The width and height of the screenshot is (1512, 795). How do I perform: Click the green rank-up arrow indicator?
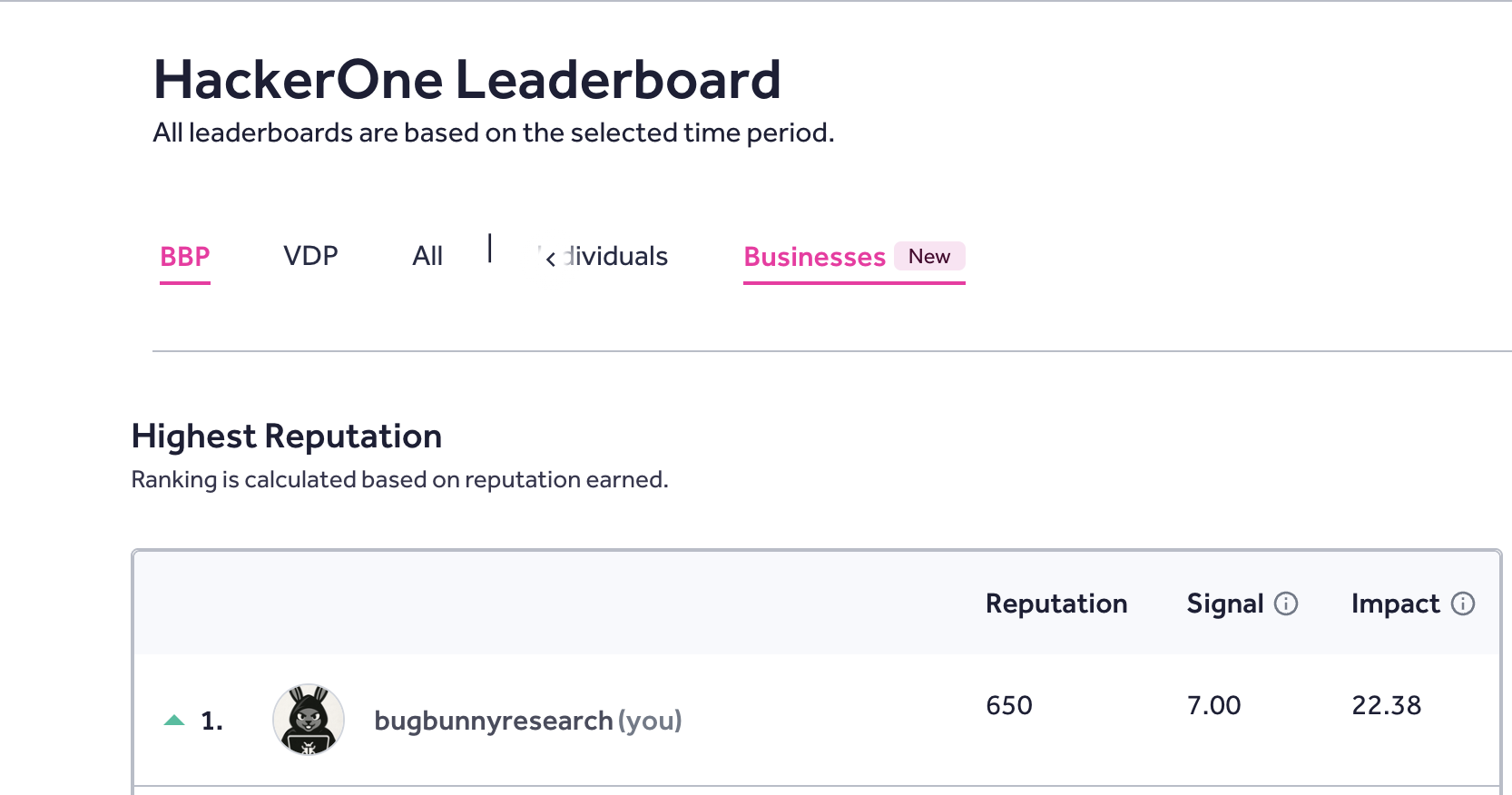(x=174, y=721)
